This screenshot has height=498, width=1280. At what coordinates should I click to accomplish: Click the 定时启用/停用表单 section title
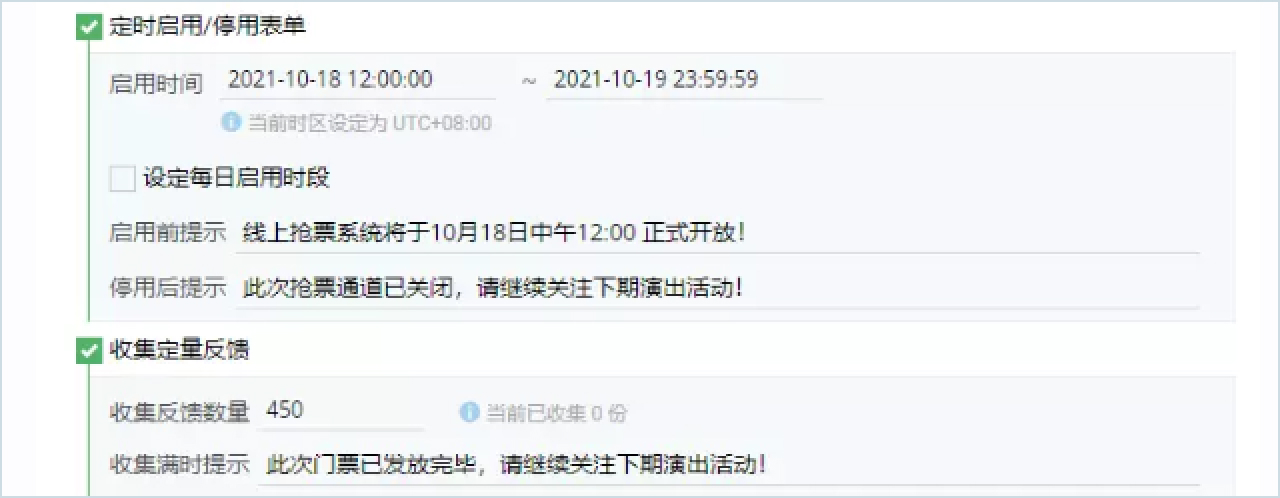207,27
